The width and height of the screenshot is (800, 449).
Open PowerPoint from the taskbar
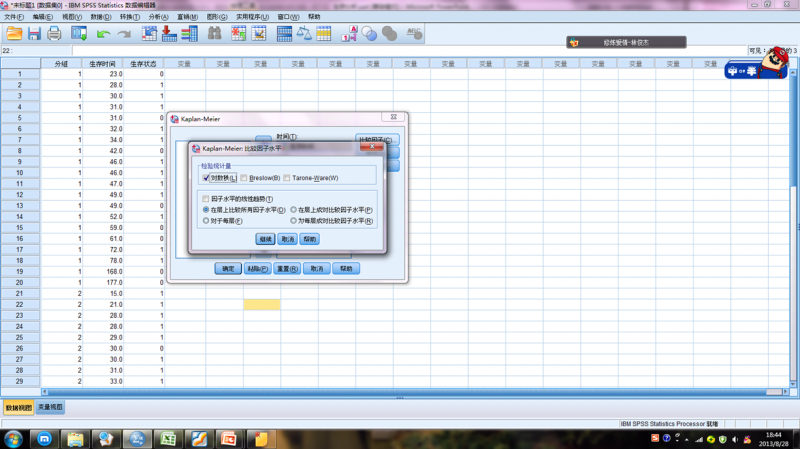(229, 439)
